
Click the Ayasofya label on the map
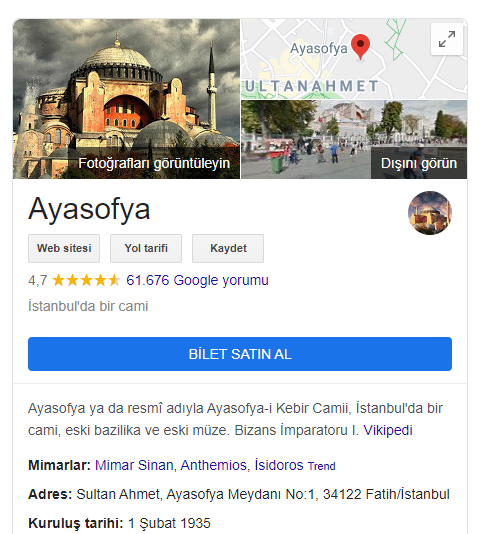tap(319, 48)
